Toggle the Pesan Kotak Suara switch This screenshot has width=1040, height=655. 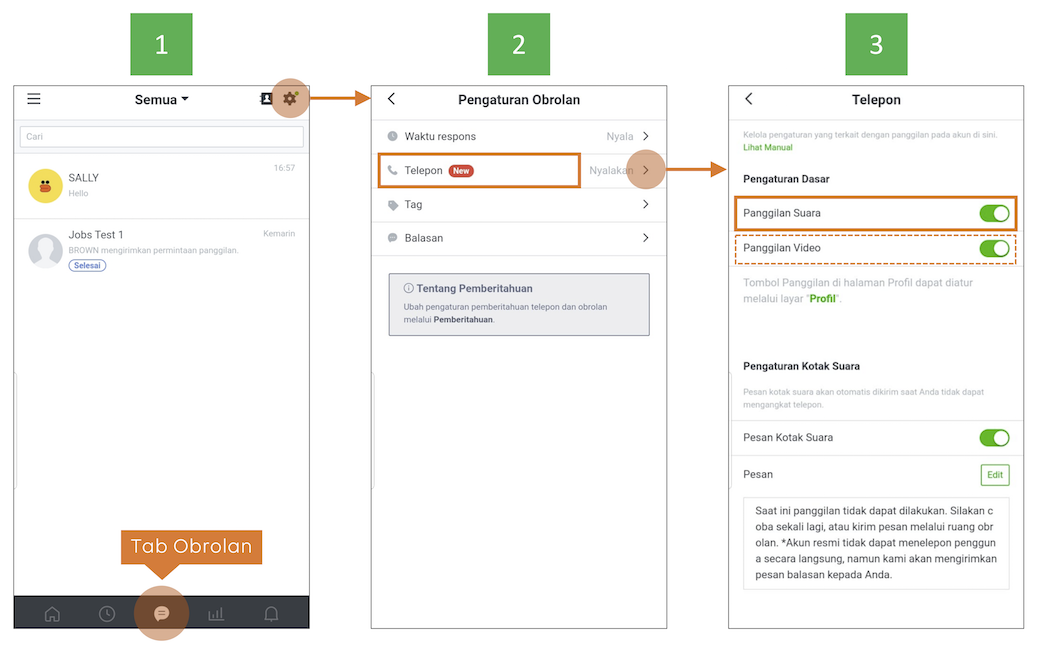point(994,438)
